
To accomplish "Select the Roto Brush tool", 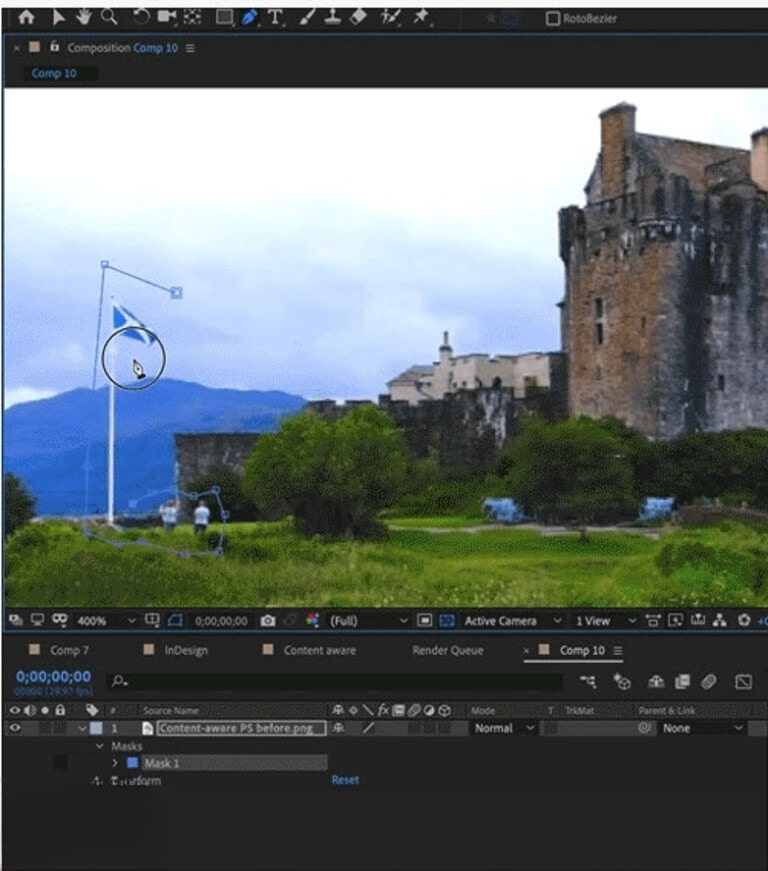I will [390, 17].
